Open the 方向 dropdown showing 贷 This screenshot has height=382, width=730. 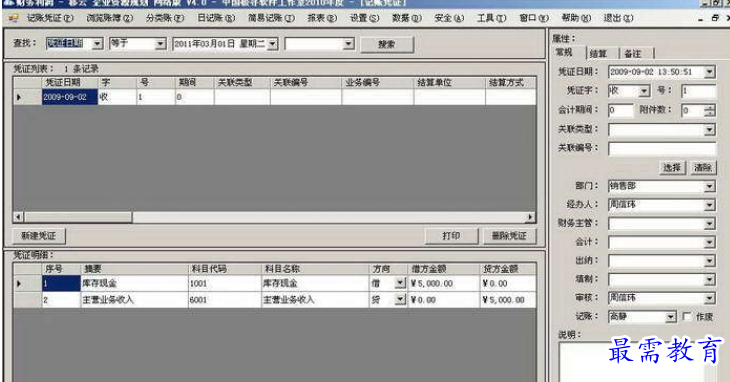pyautogui.click(x=400, y=300)
